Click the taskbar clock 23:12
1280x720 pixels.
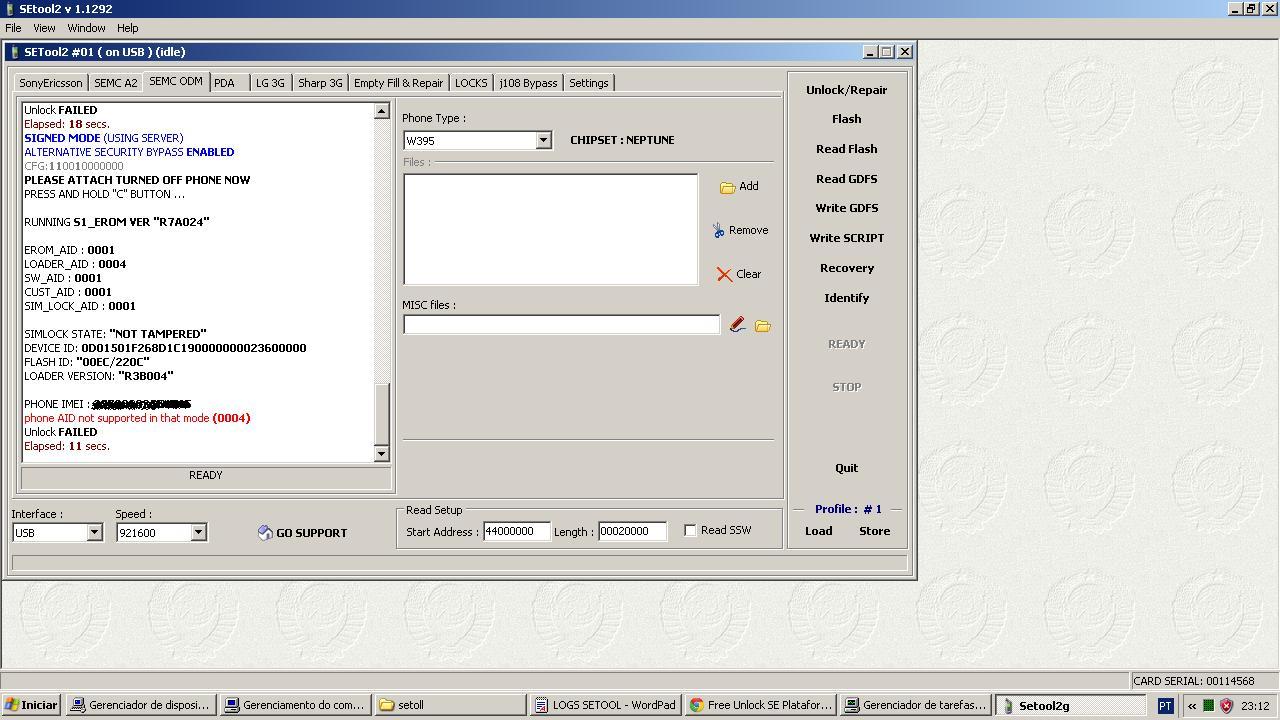(x=1255, y=706)
